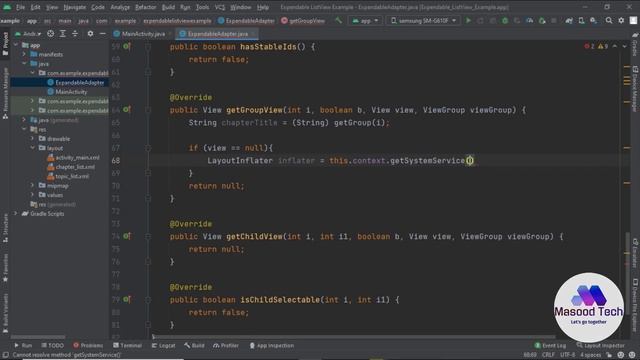Screen dimensions: 640x360
Task: Click override gutter icon beside getChildView line
Action: (127, 236)
